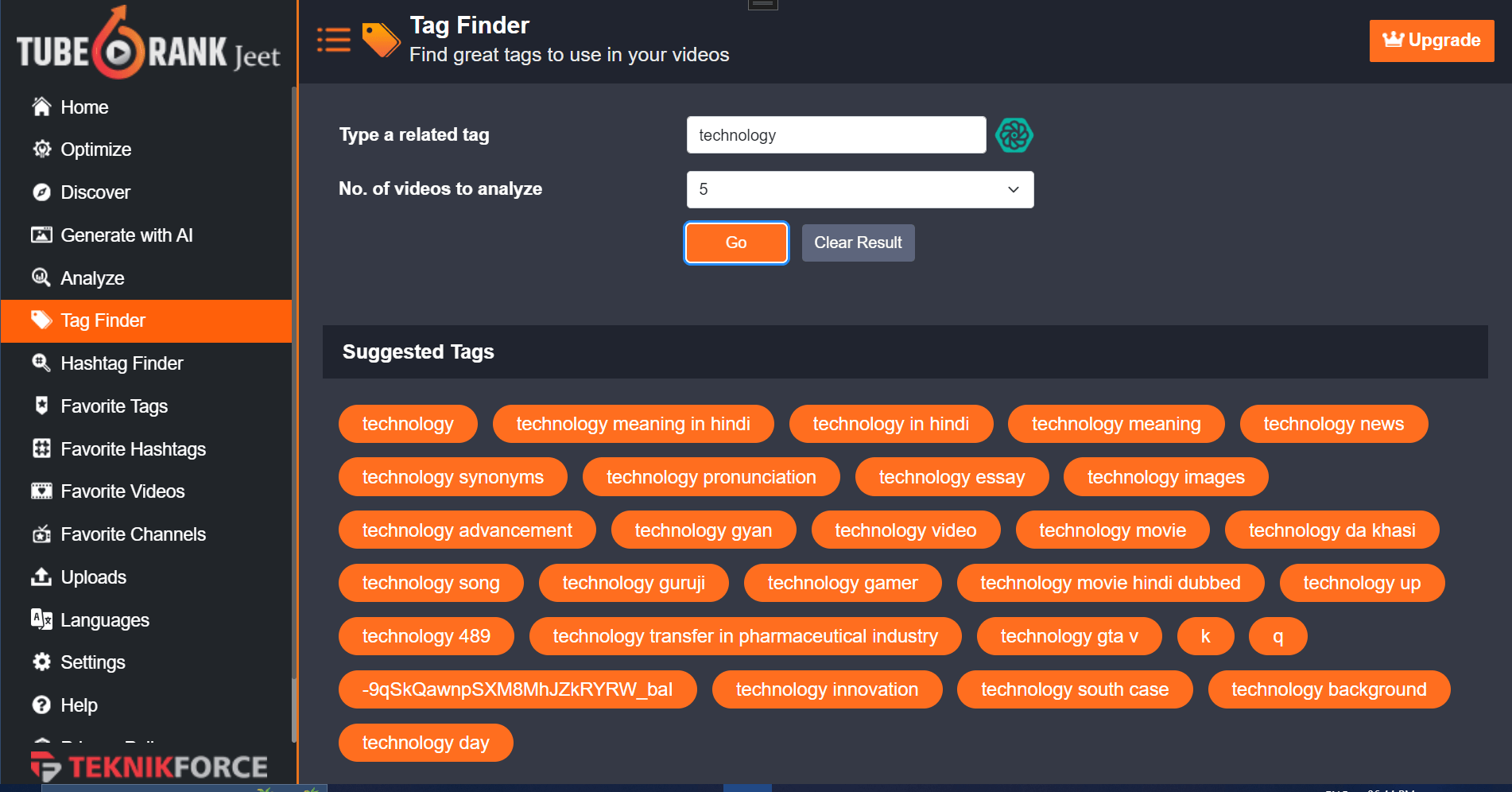
Task: Click the Analyze magnifier icon
Action: click(41, 278)
